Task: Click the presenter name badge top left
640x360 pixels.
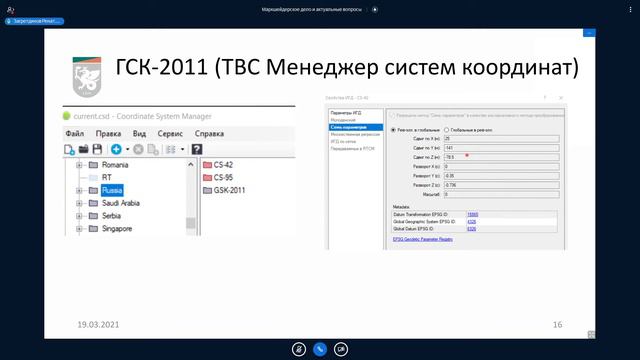Action: [35, 21]
